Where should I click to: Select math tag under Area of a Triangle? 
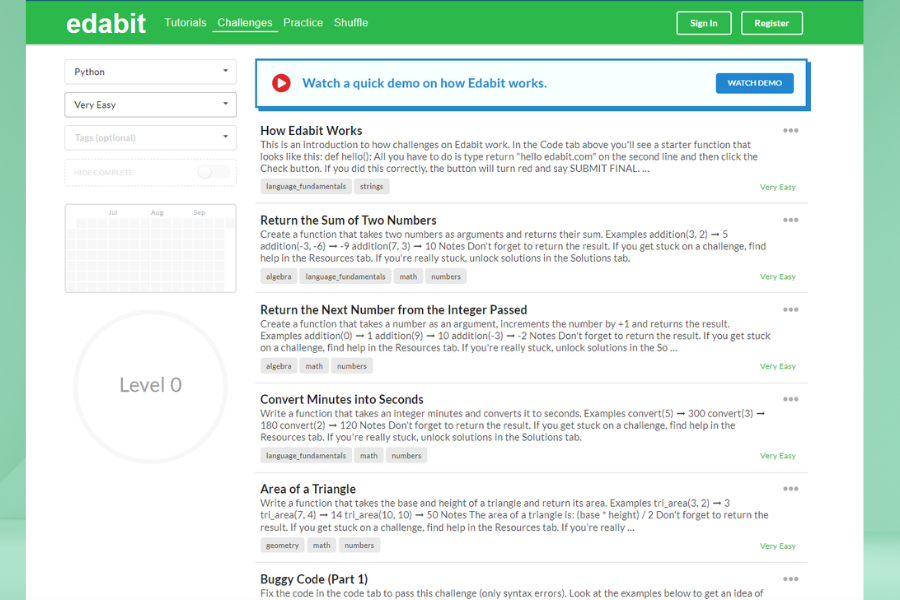tap(321, 545)
